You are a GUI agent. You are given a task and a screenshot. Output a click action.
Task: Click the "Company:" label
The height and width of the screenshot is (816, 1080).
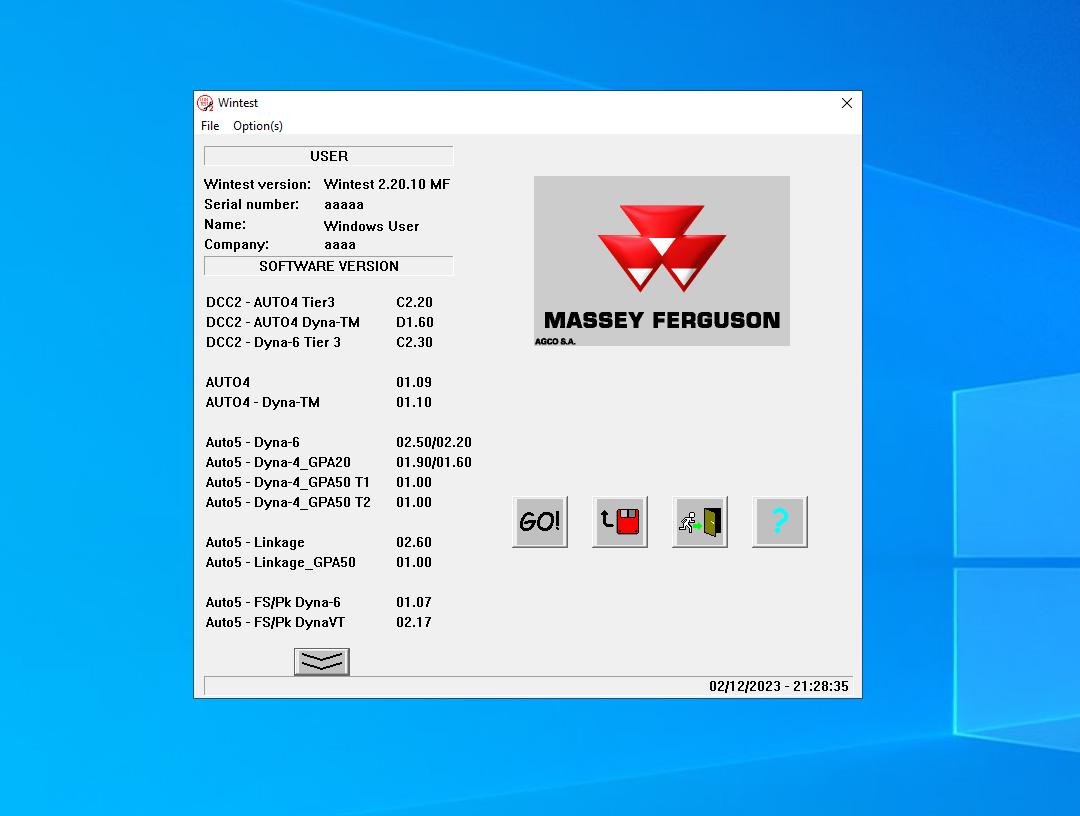pos(236,244)
